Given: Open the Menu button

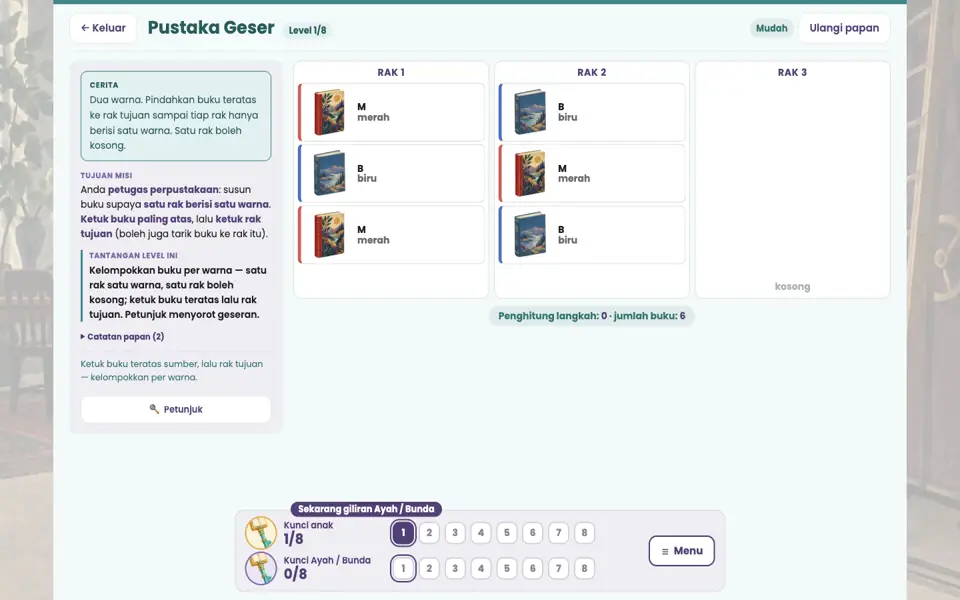Looking at the screenshot, I should 681,550.
